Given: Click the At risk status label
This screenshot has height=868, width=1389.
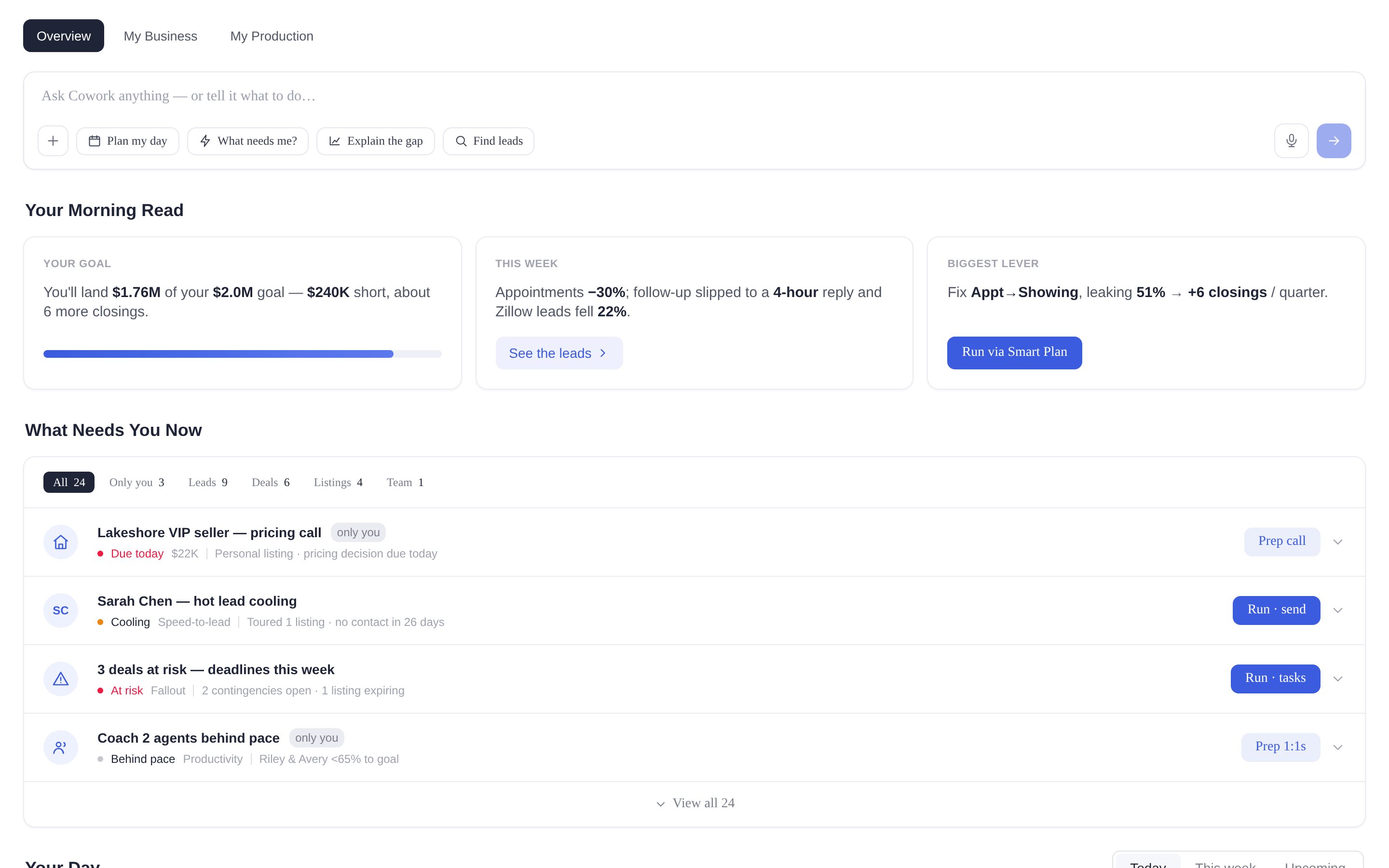Looking at the screenshot, I should tap(127, 691).
